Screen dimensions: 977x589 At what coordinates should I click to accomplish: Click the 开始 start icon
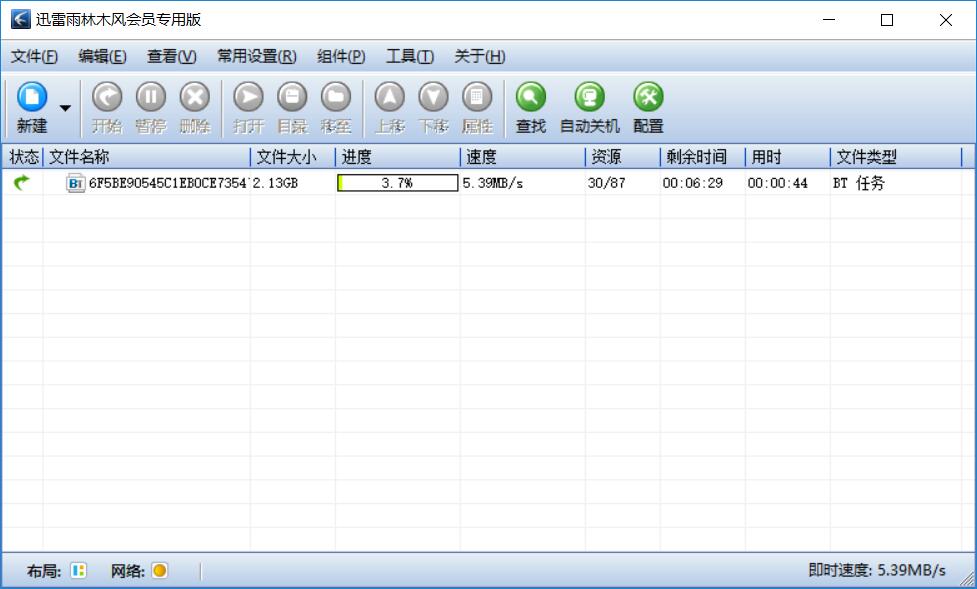pyautogui.click(x=107, y=97)
